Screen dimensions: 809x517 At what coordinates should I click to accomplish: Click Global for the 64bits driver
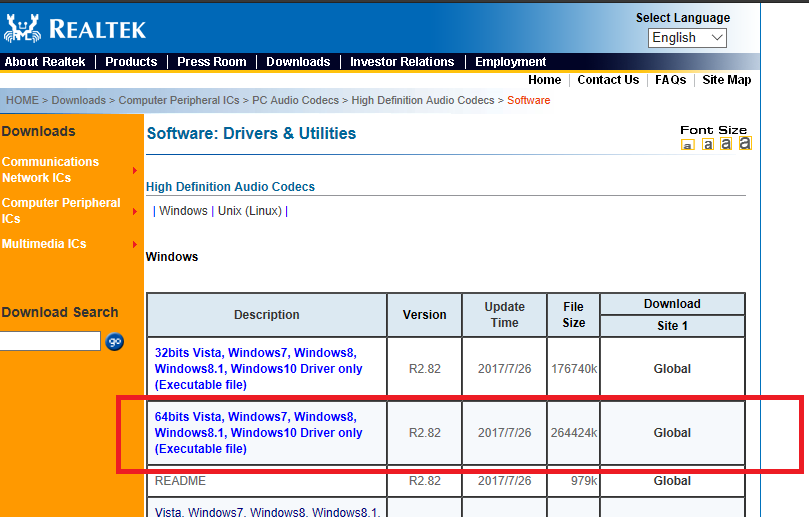coord(672,433)
